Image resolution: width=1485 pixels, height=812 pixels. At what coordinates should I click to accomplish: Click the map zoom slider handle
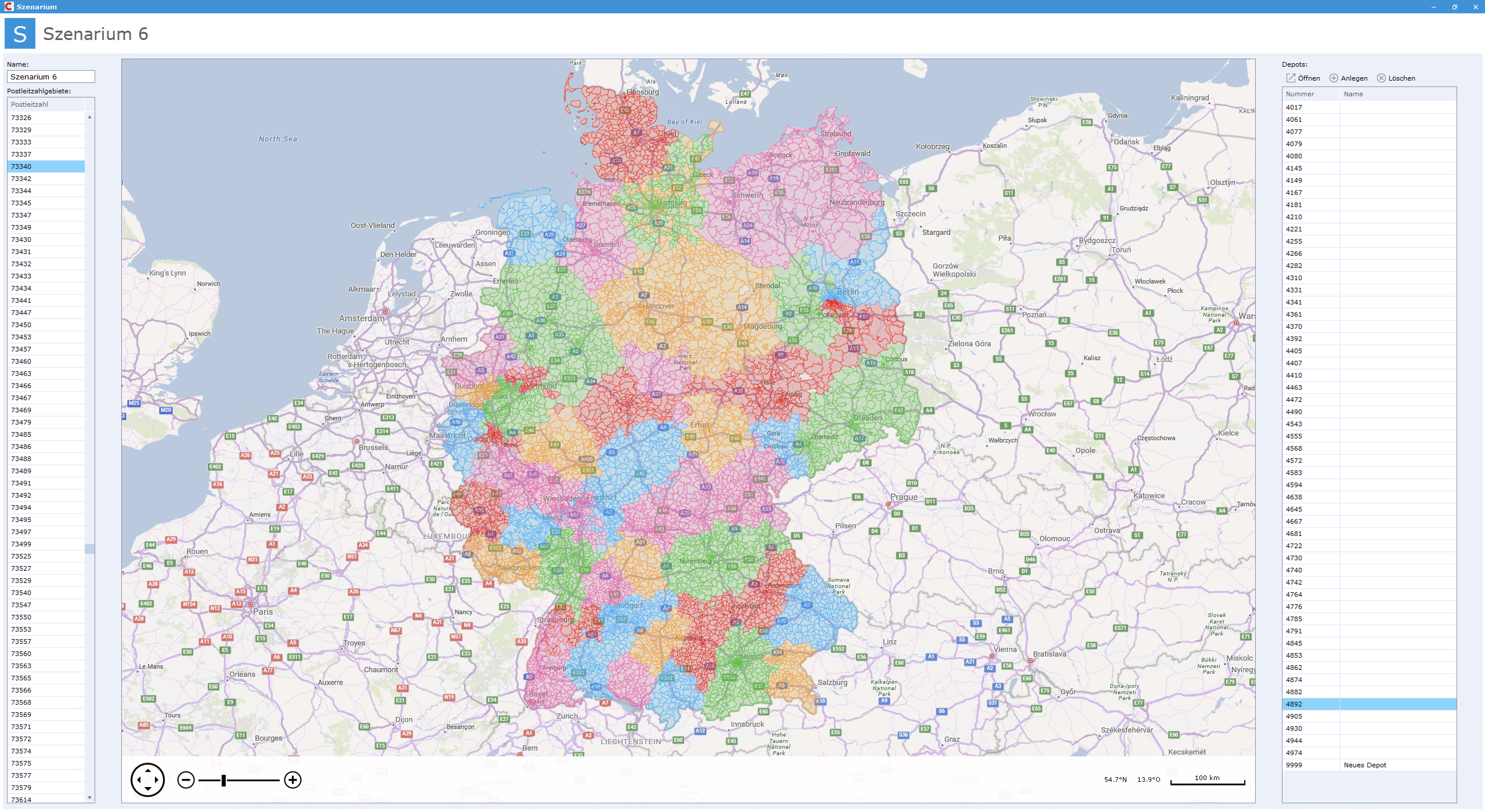tap(224, 780)
